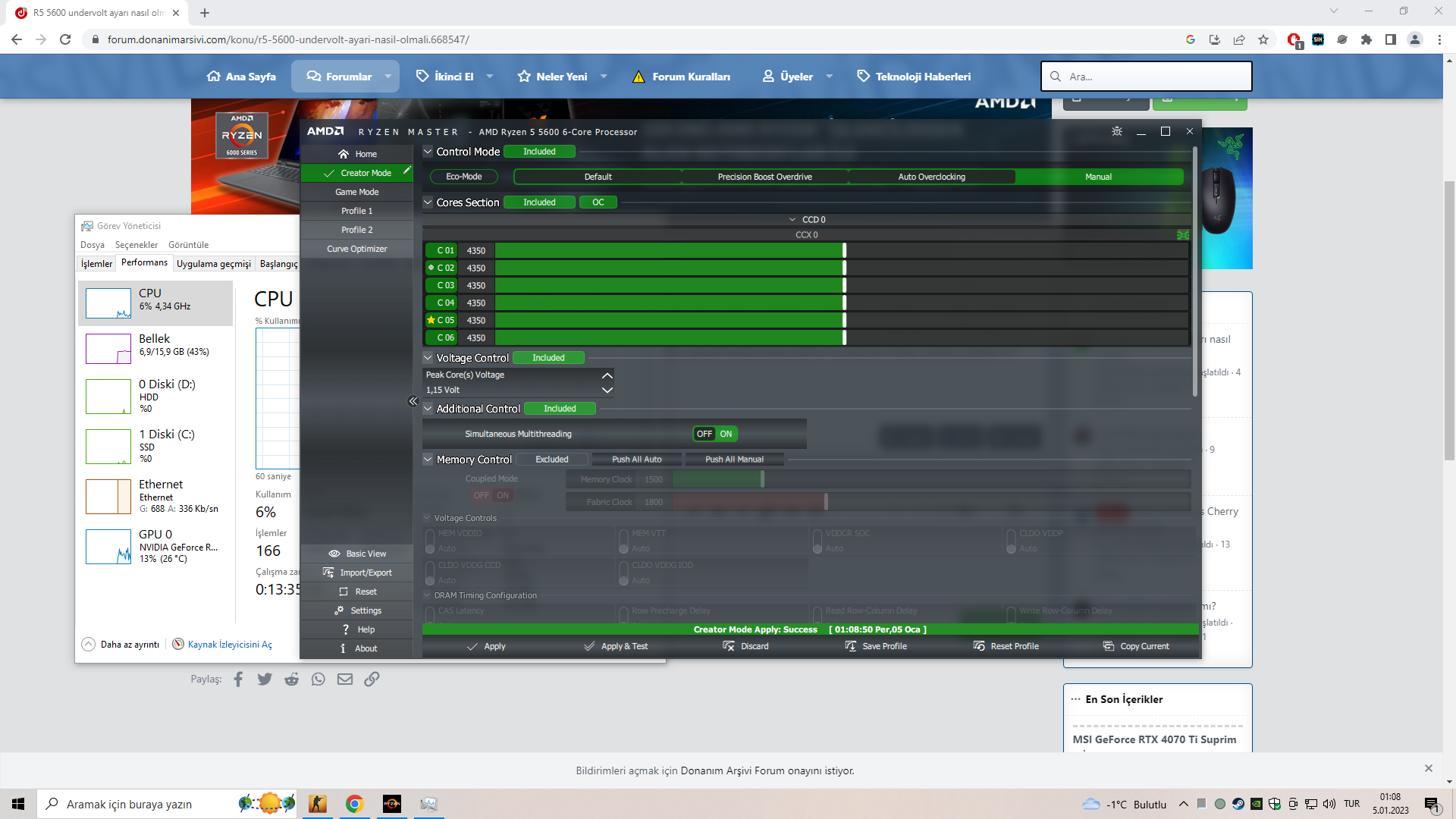Image resolution: width=1456 pixels, height=819 pixels.
Task: Turn Simultaneous Multithreading OFF
Action: coord(704,434)
